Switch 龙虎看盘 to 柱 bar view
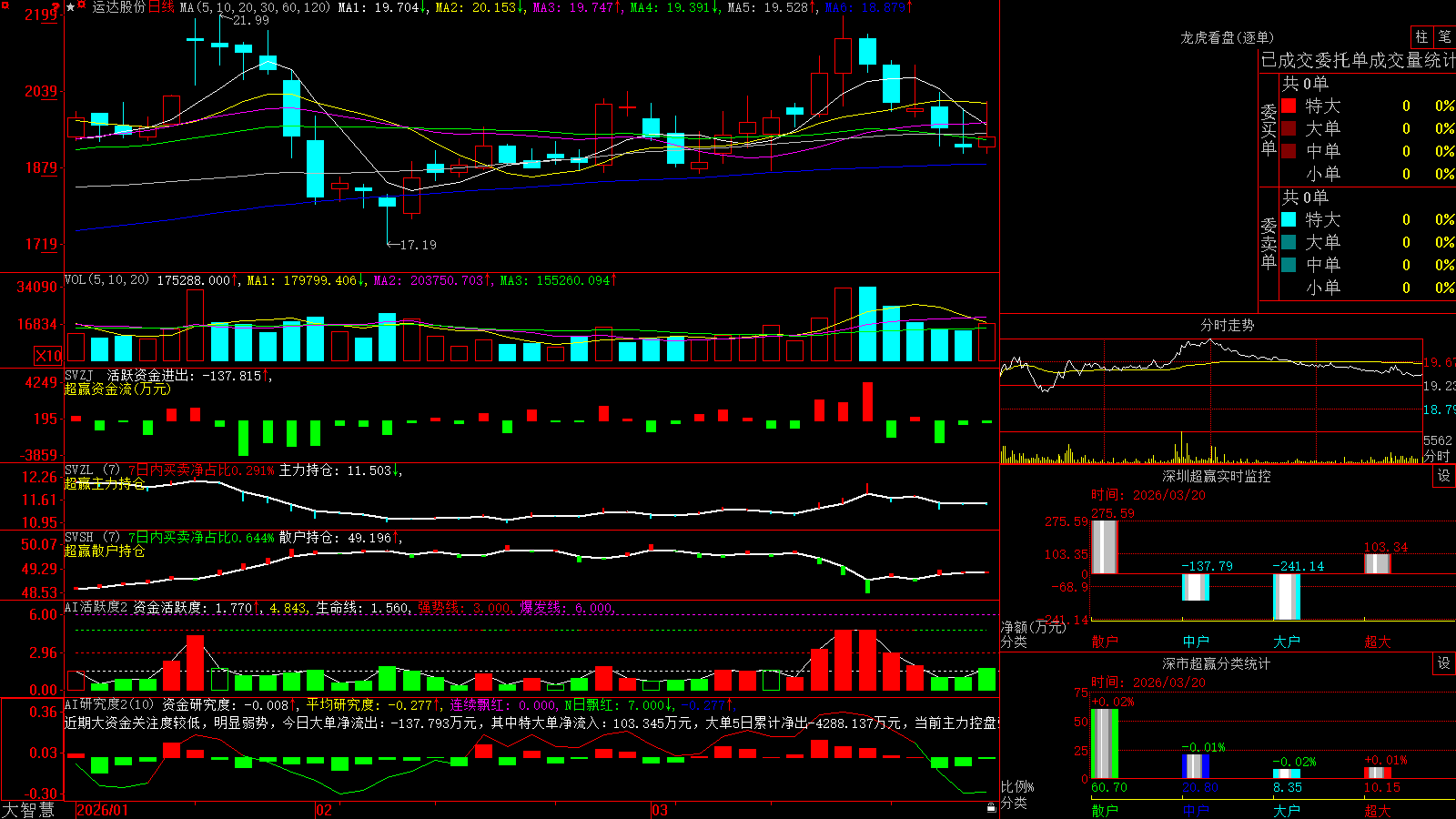1456x819 pixels. tap(1421, 36)
